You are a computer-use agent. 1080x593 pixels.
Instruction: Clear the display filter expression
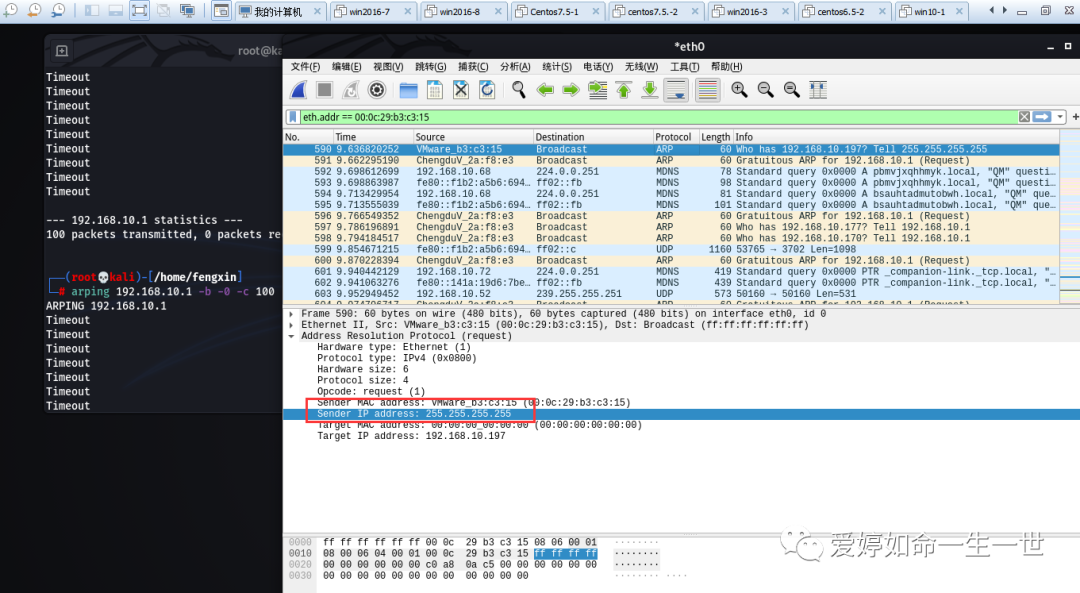click(x=1024, y=117)
